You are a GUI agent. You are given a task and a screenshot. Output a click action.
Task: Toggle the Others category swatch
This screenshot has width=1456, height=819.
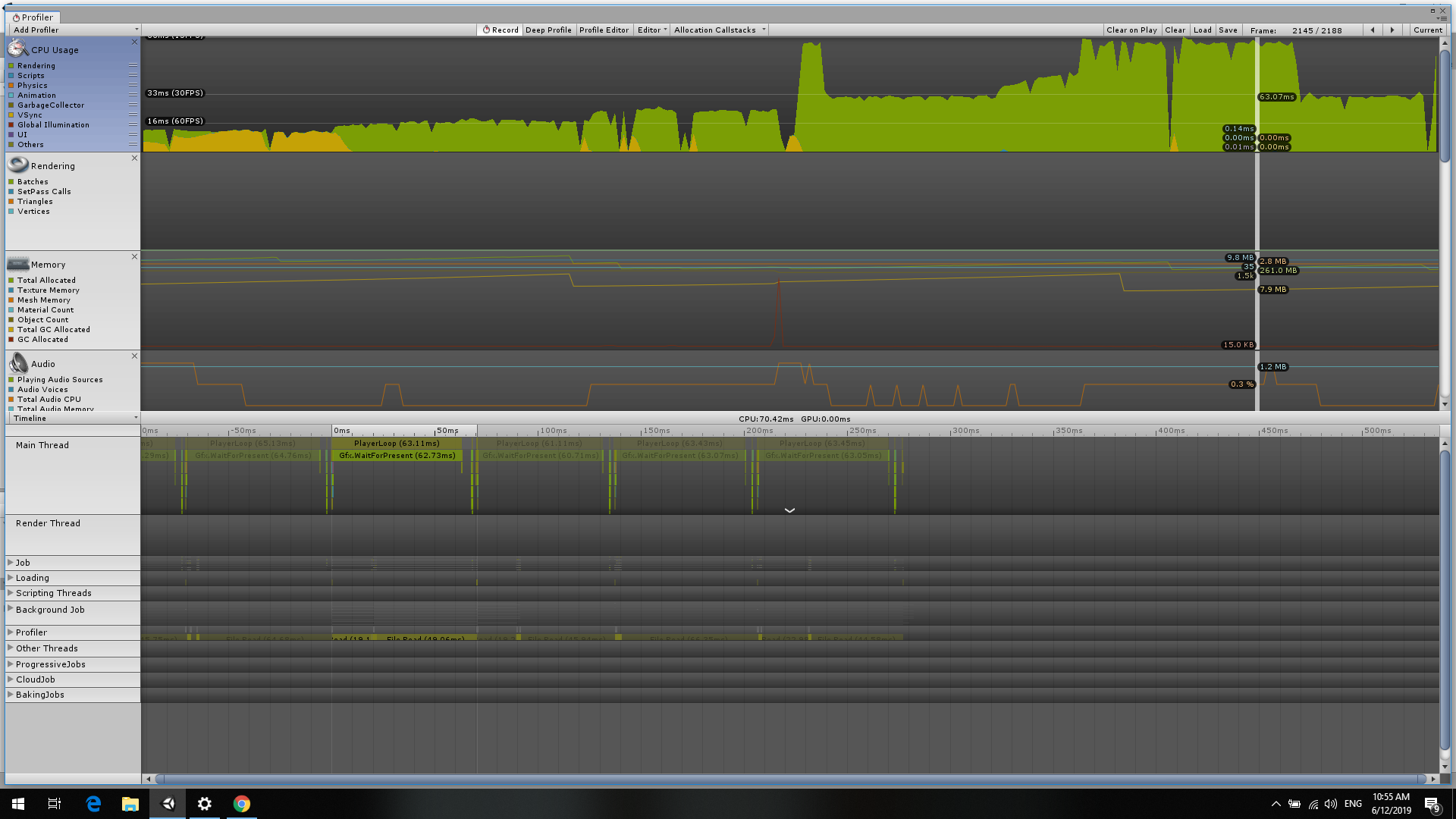point(11,145)
